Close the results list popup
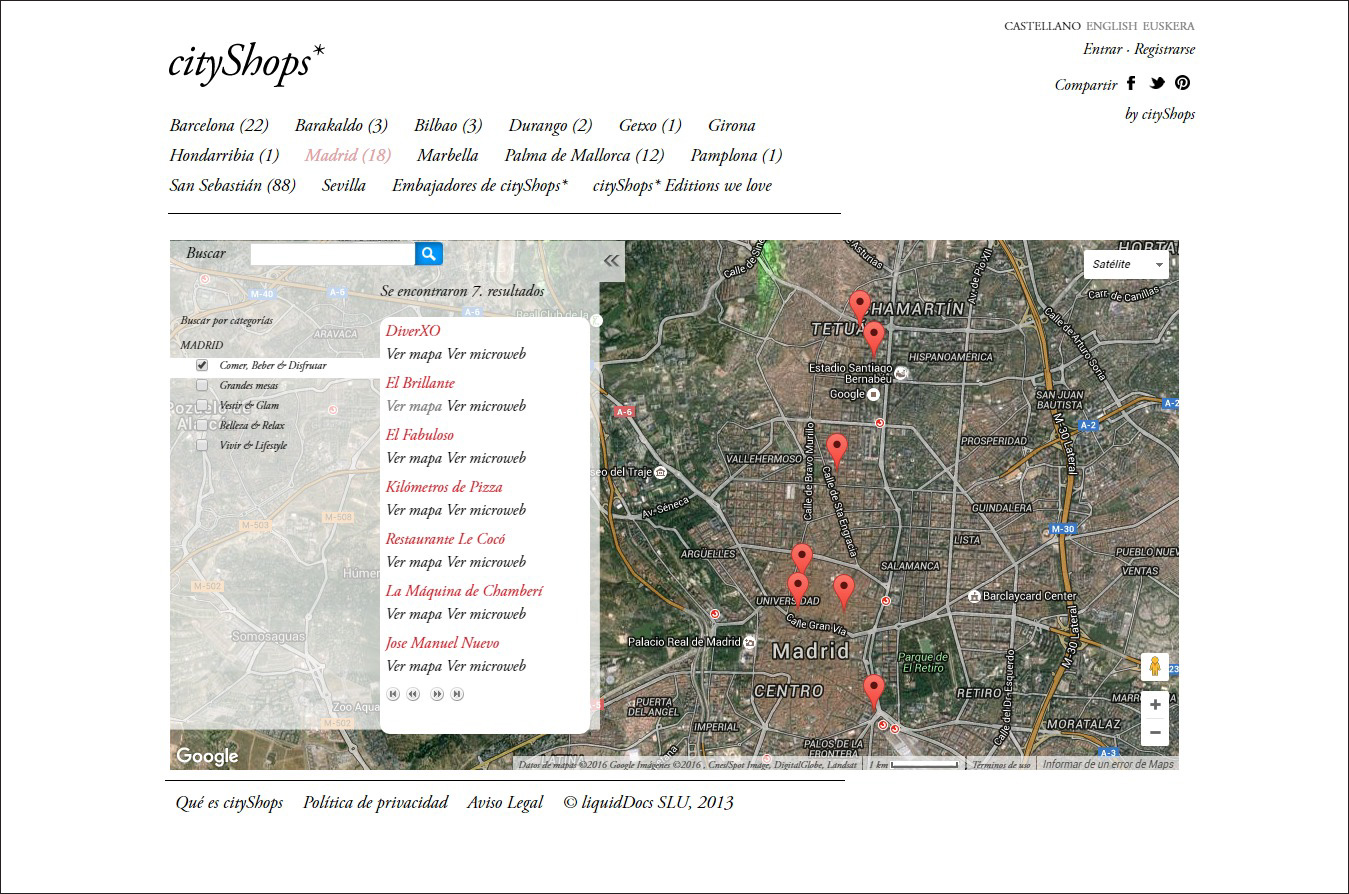The height and width of the screenshot is (894, 1349). 596,321
